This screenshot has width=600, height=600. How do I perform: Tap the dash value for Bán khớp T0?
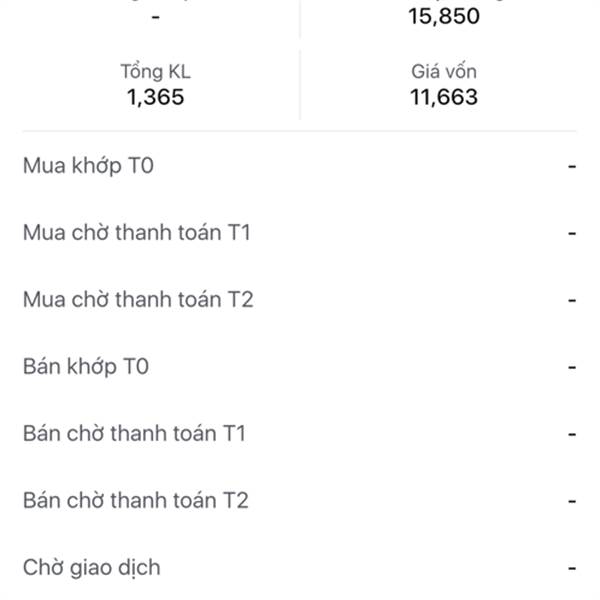tap(572, 367)
